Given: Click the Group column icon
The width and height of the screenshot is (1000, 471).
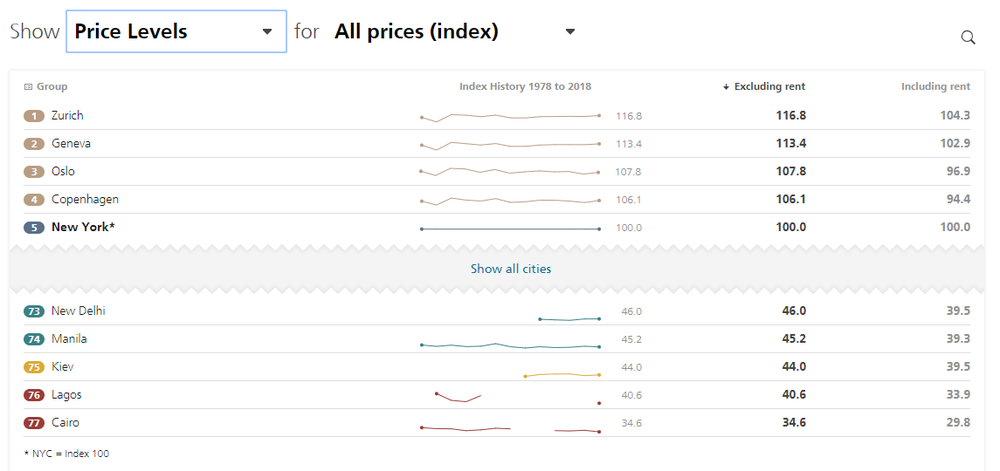Looking at the screenshot, I should pos(28,87).
